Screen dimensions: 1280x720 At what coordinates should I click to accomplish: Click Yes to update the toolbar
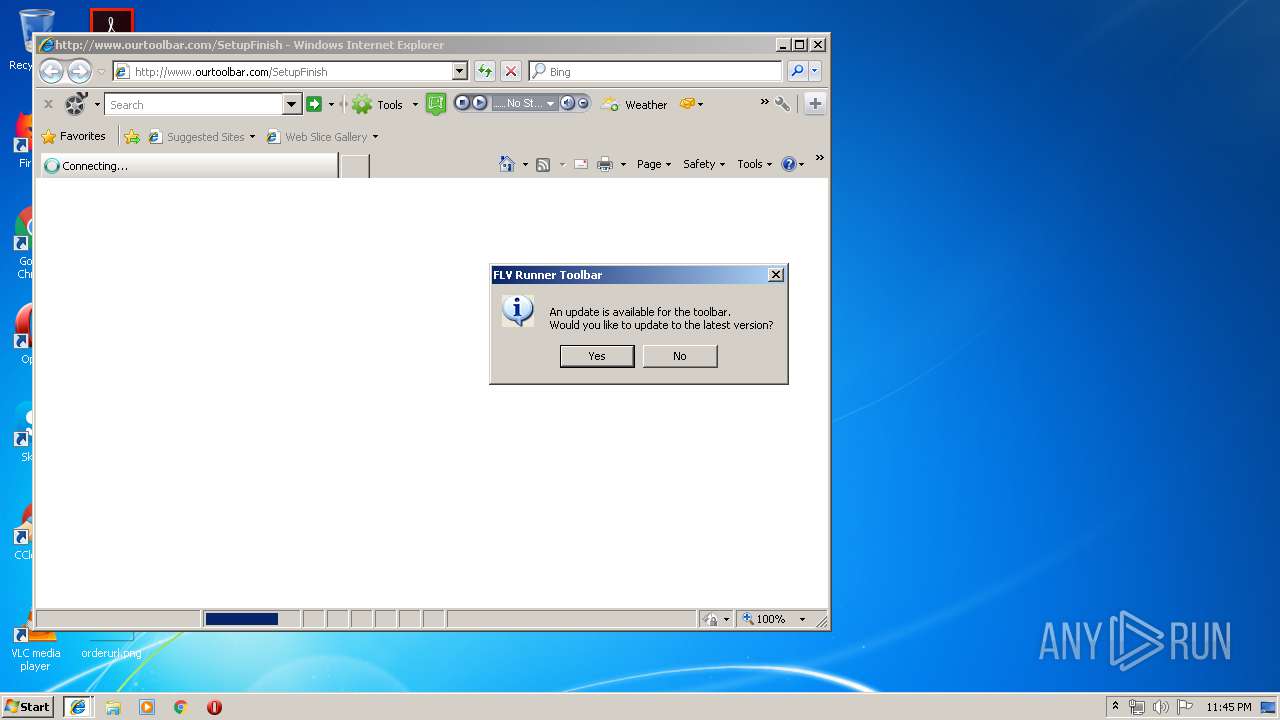597,356
